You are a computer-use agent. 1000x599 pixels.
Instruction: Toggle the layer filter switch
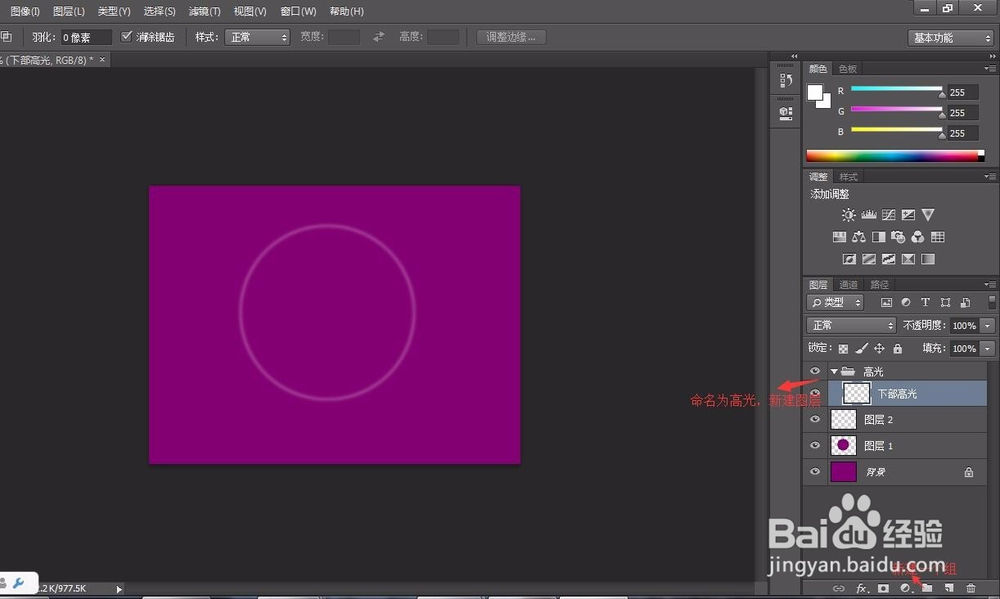pyautogui.click(x=991, y=301)
